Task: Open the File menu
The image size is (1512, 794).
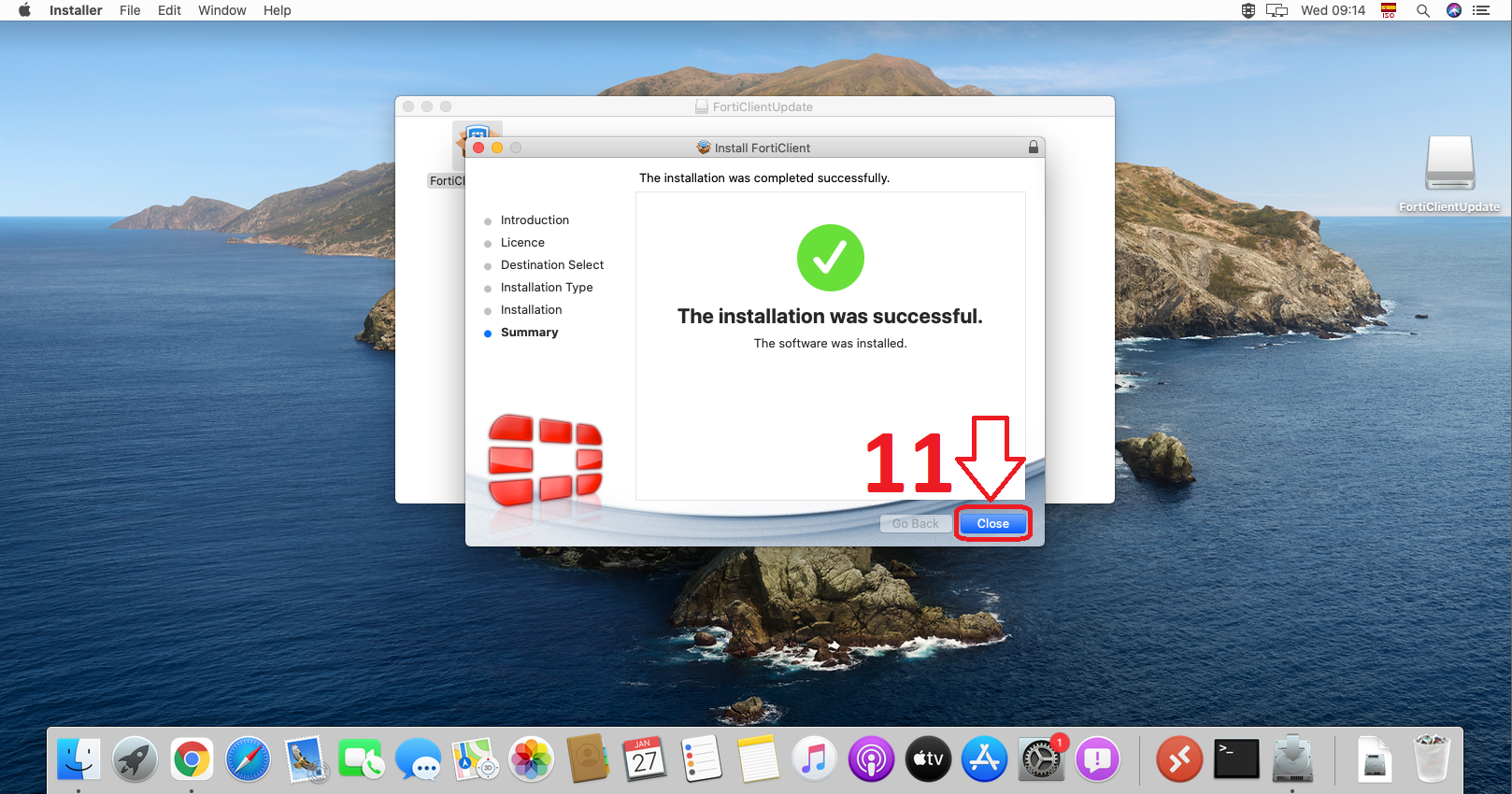Action: (130, 10)
